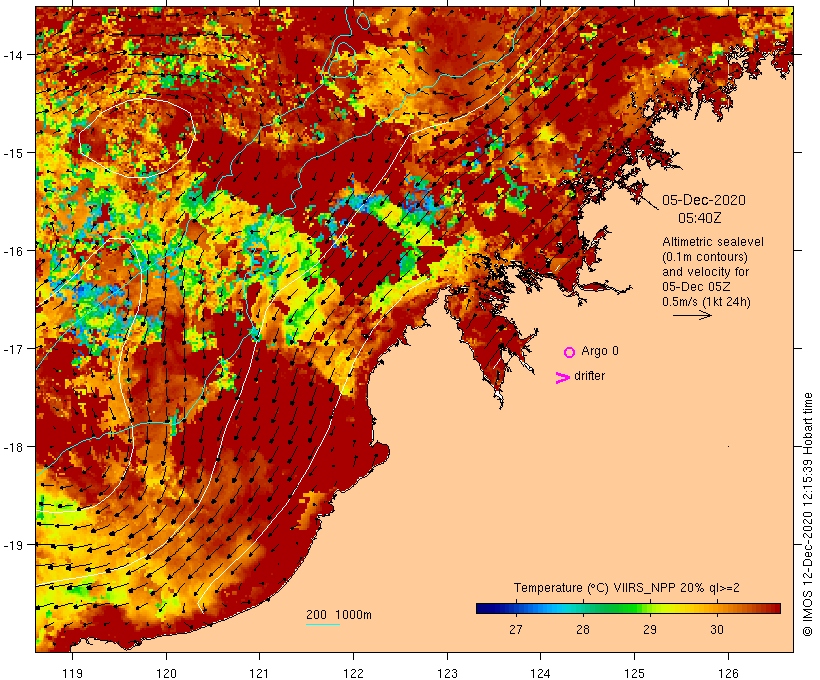
Task: Click the latitude label -14
Action: pos(13,54)
